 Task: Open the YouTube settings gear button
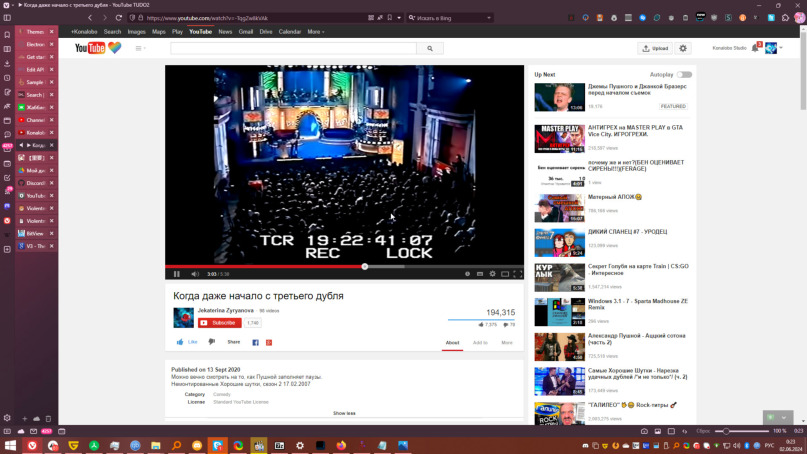coord(683,48)
